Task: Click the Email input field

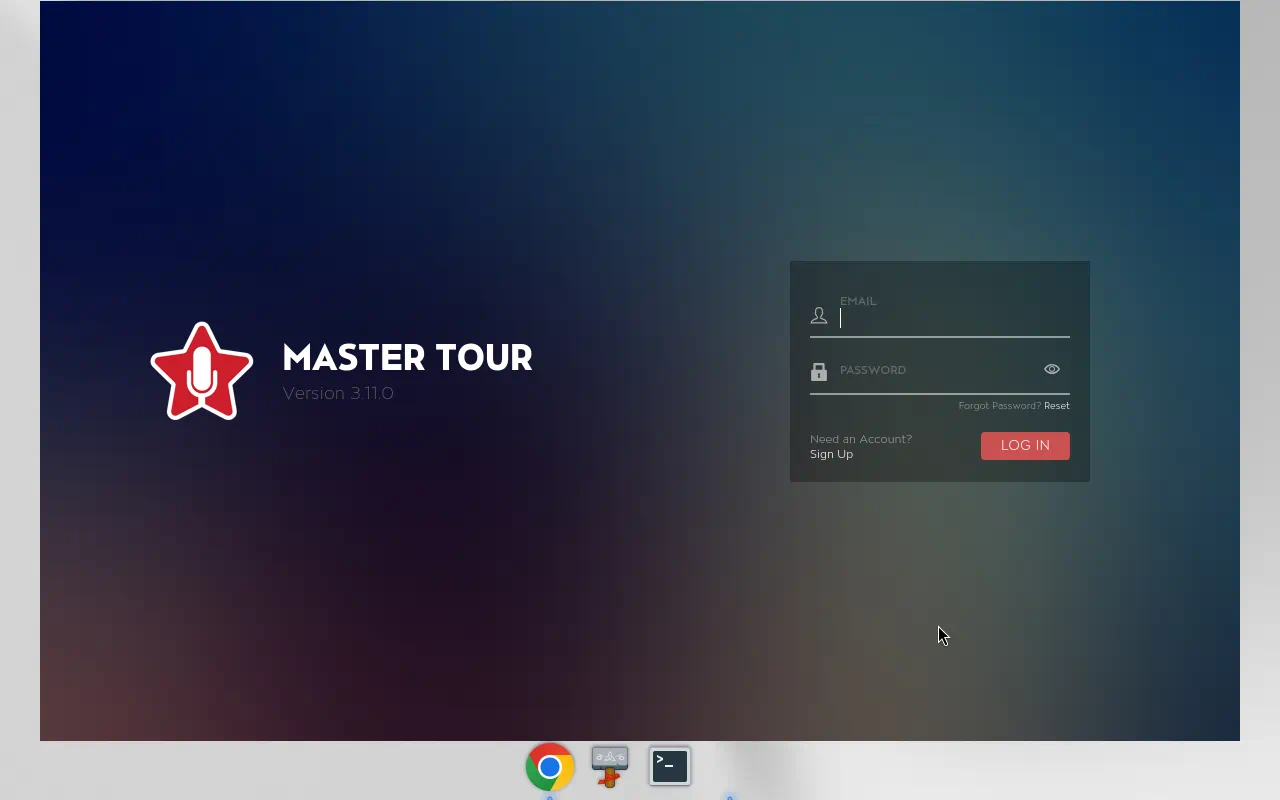Action: [954, 318]
